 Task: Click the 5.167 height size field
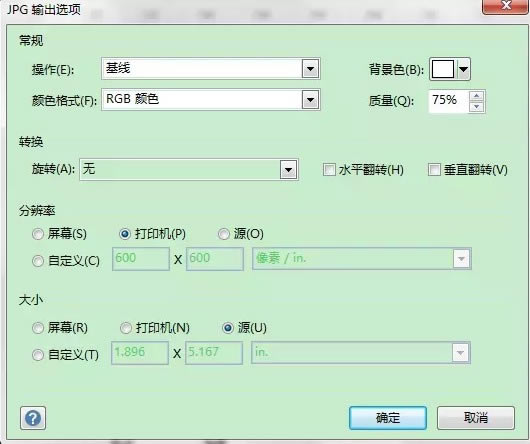pyautogui.click(x=214, y=353)
